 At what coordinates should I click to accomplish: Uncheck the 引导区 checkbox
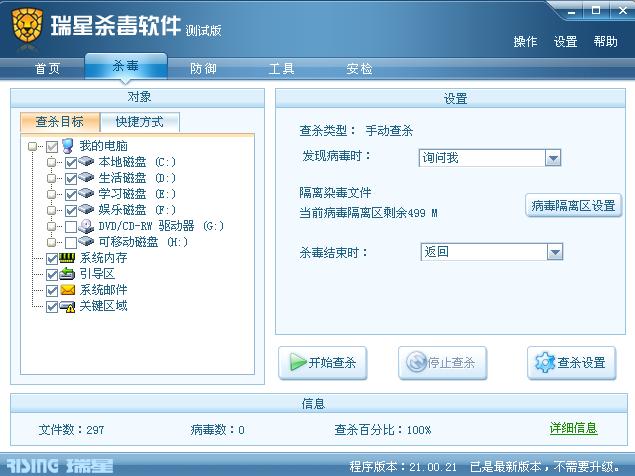52,275
